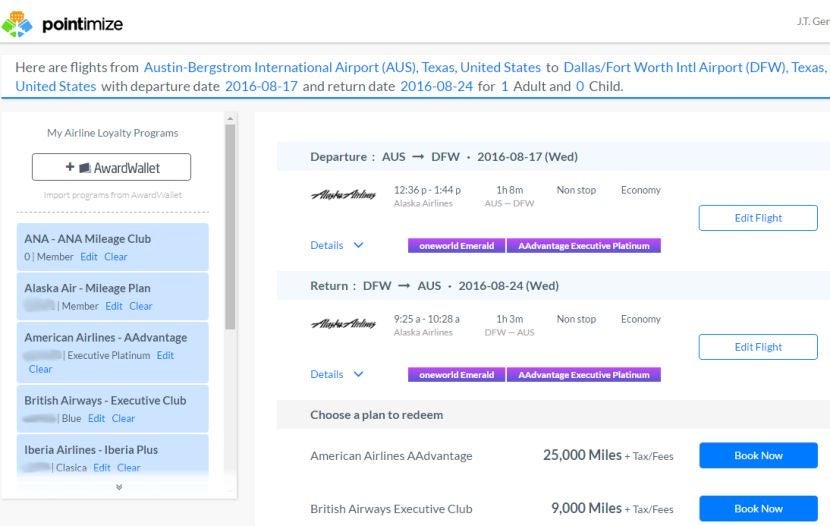Screen dimensions: 830x526
Task: Import programs with the AwardWallet button
Action: click(111, 167)
